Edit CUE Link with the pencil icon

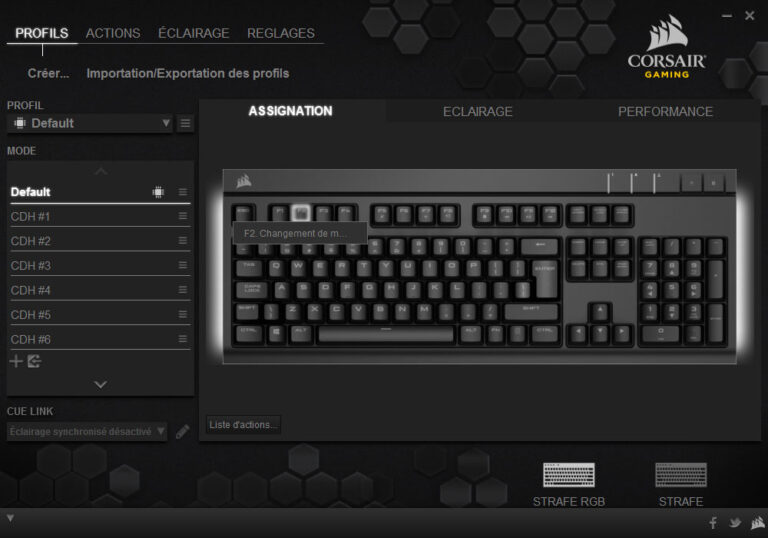(183, 432)
